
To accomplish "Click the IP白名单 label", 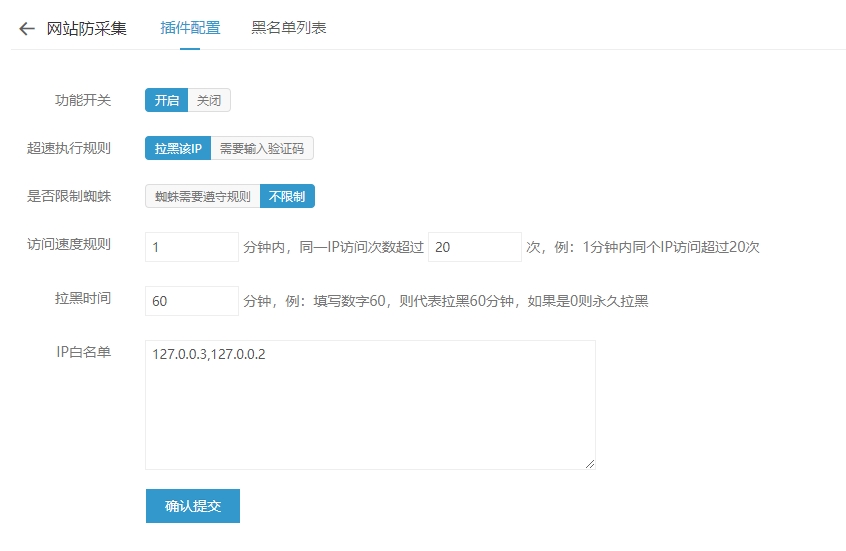I will click(x=84, y=352).
